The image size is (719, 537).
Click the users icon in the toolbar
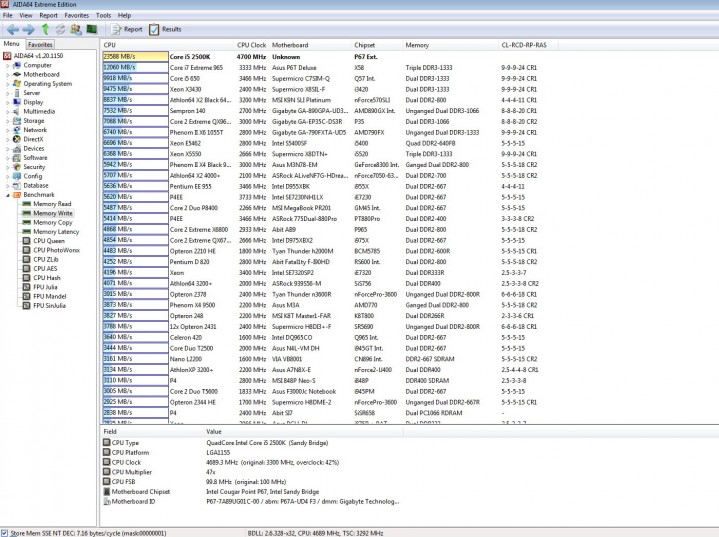pos(76,29)
